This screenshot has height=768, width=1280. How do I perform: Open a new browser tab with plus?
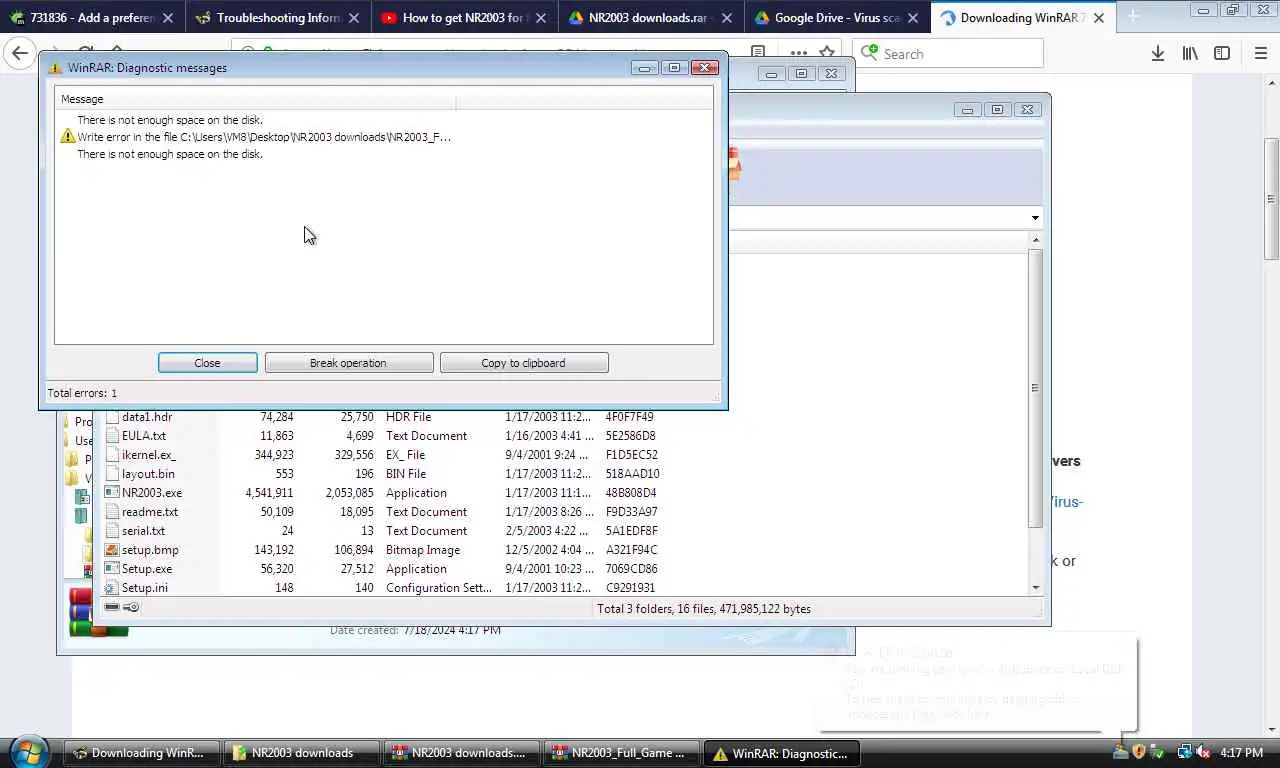tap(1133, 17)
